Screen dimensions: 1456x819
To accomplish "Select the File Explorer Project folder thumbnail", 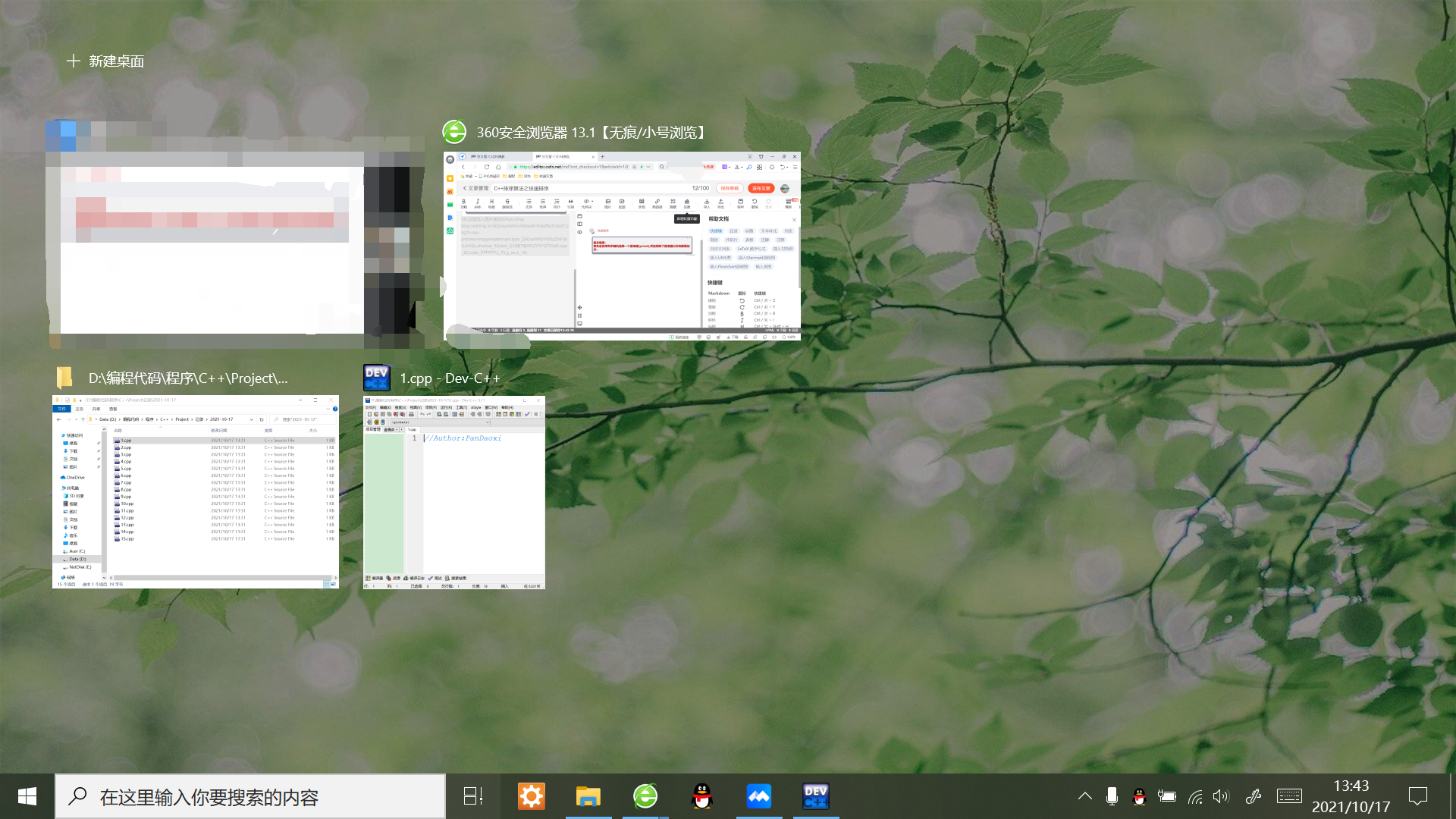I will [196, 491].
